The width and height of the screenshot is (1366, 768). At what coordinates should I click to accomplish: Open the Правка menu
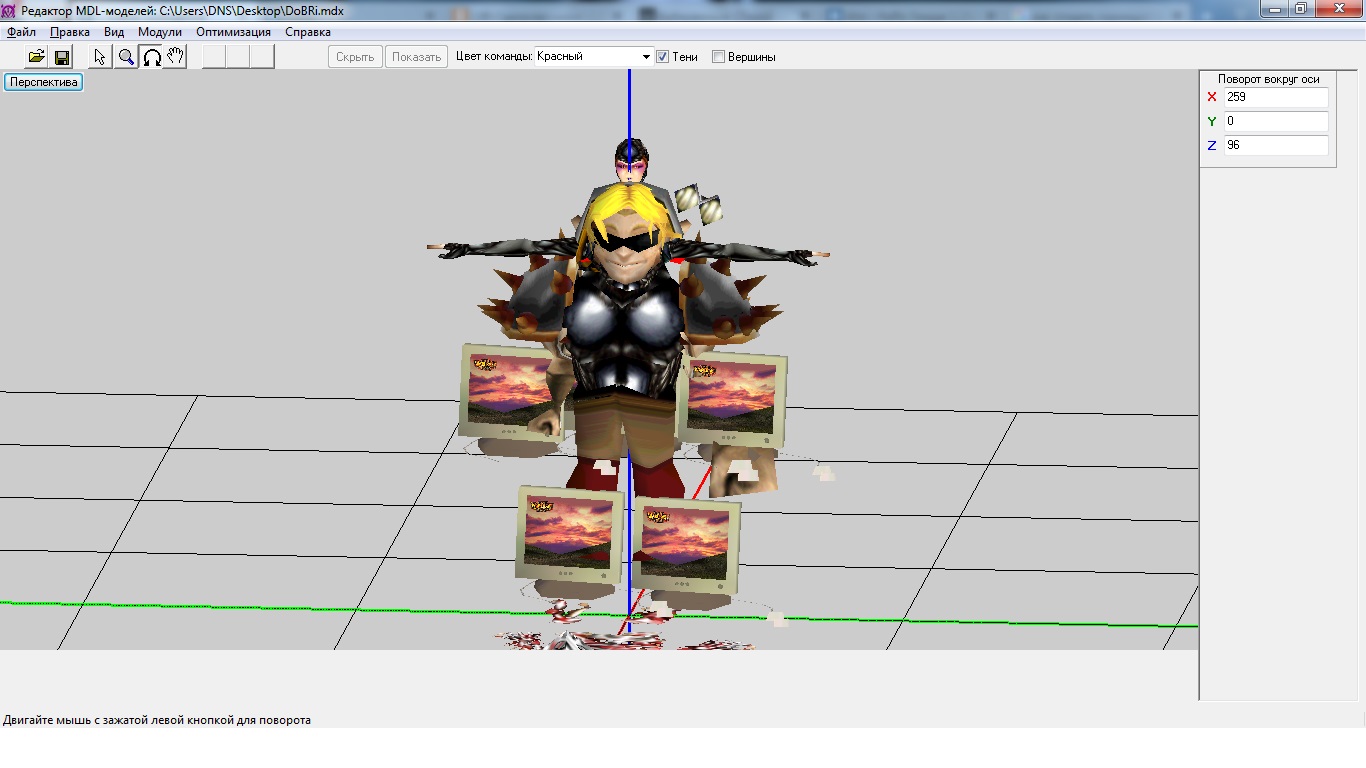[x=70, y=32]
